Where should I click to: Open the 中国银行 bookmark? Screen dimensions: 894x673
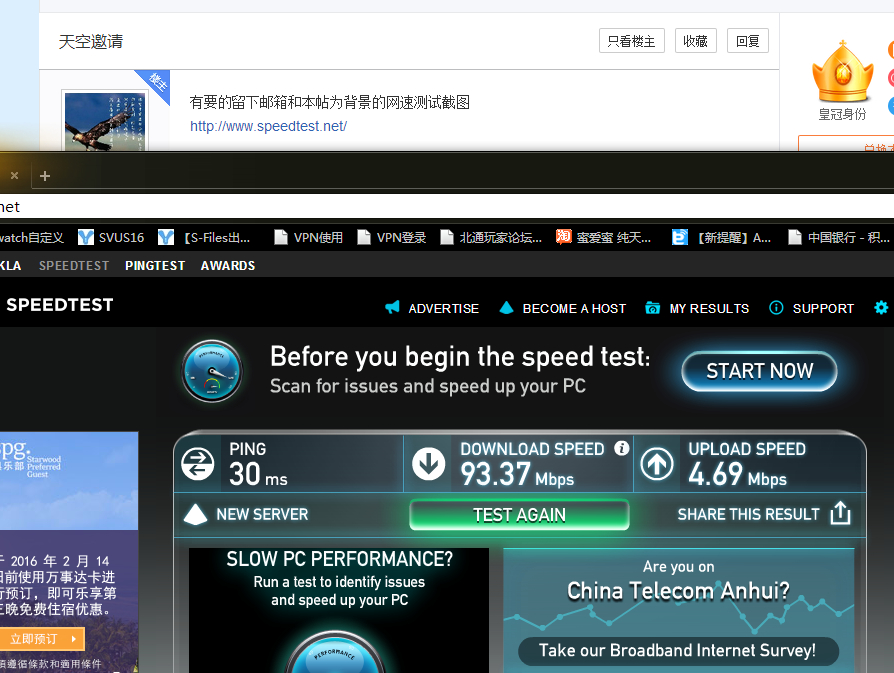(x=839, y=237)
